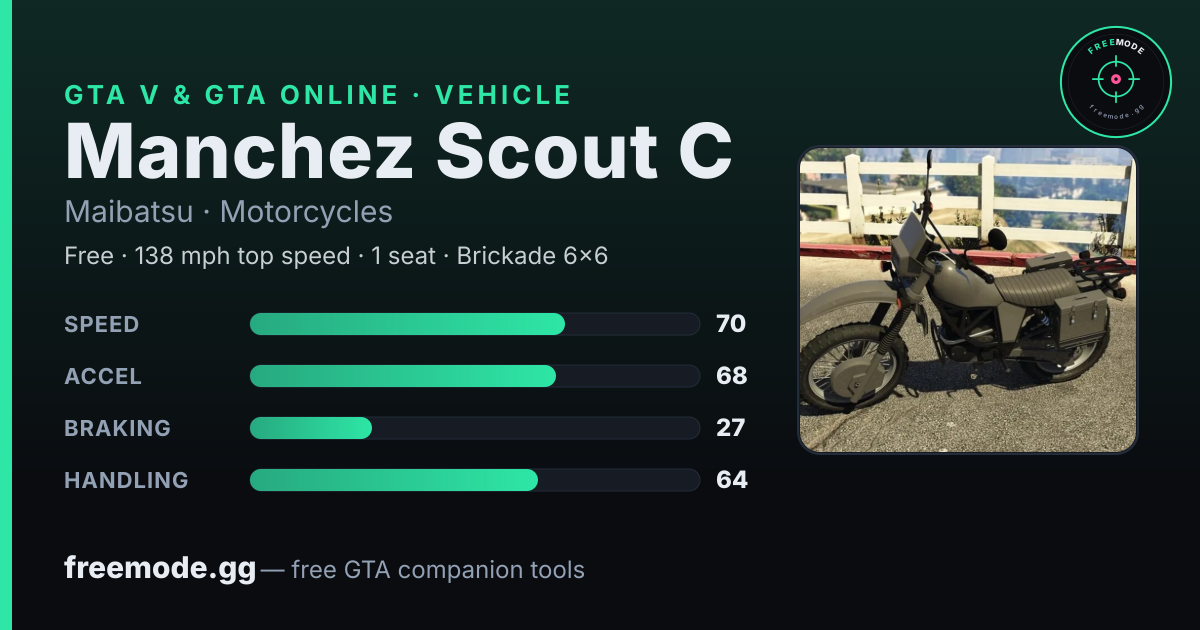This screenshot has height=630, width=1200.
Task: Click the GTA V & GTA ONLINE · VEHICLE heading
Action: point(318,95)
